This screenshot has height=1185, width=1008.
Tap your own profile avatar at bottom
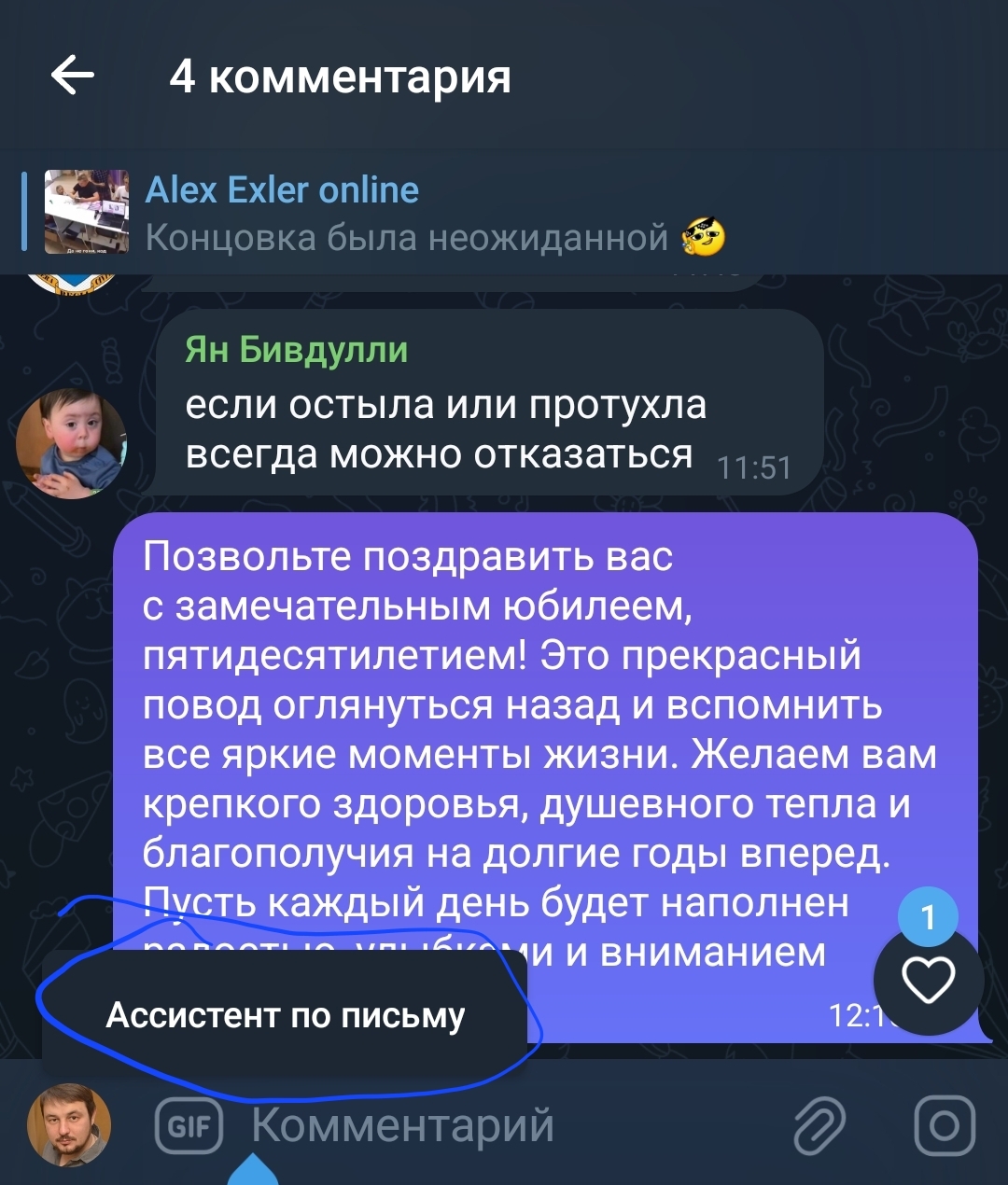click(x=69, y=1125)
